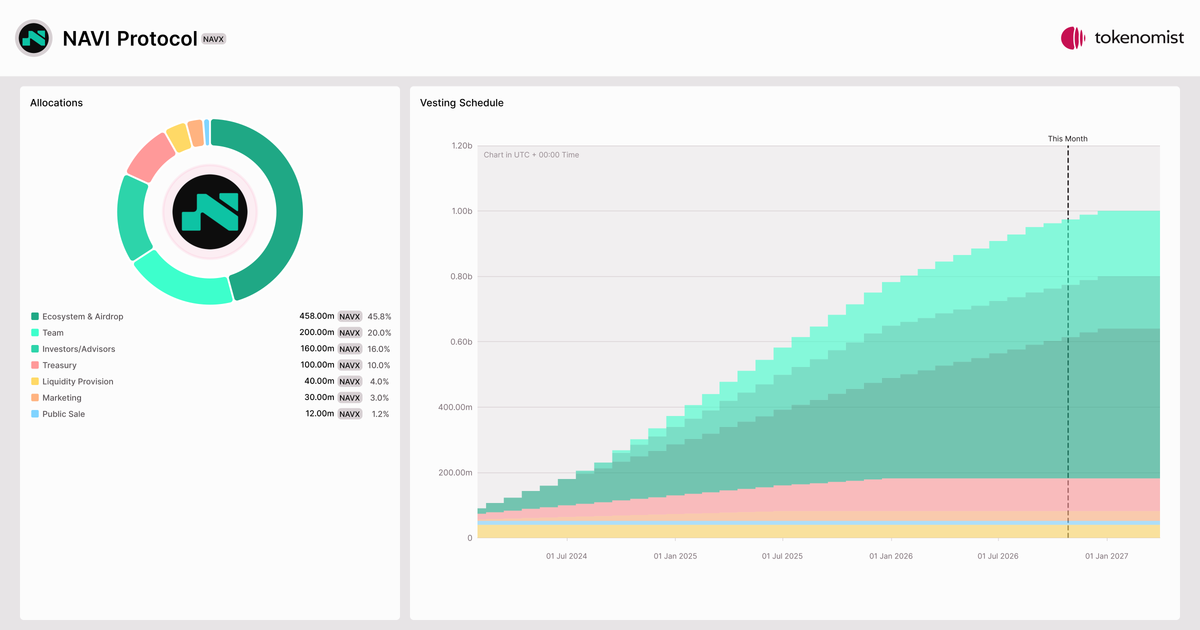Click the '01 Jan 2025' axis label

click(x=675, y=555)
